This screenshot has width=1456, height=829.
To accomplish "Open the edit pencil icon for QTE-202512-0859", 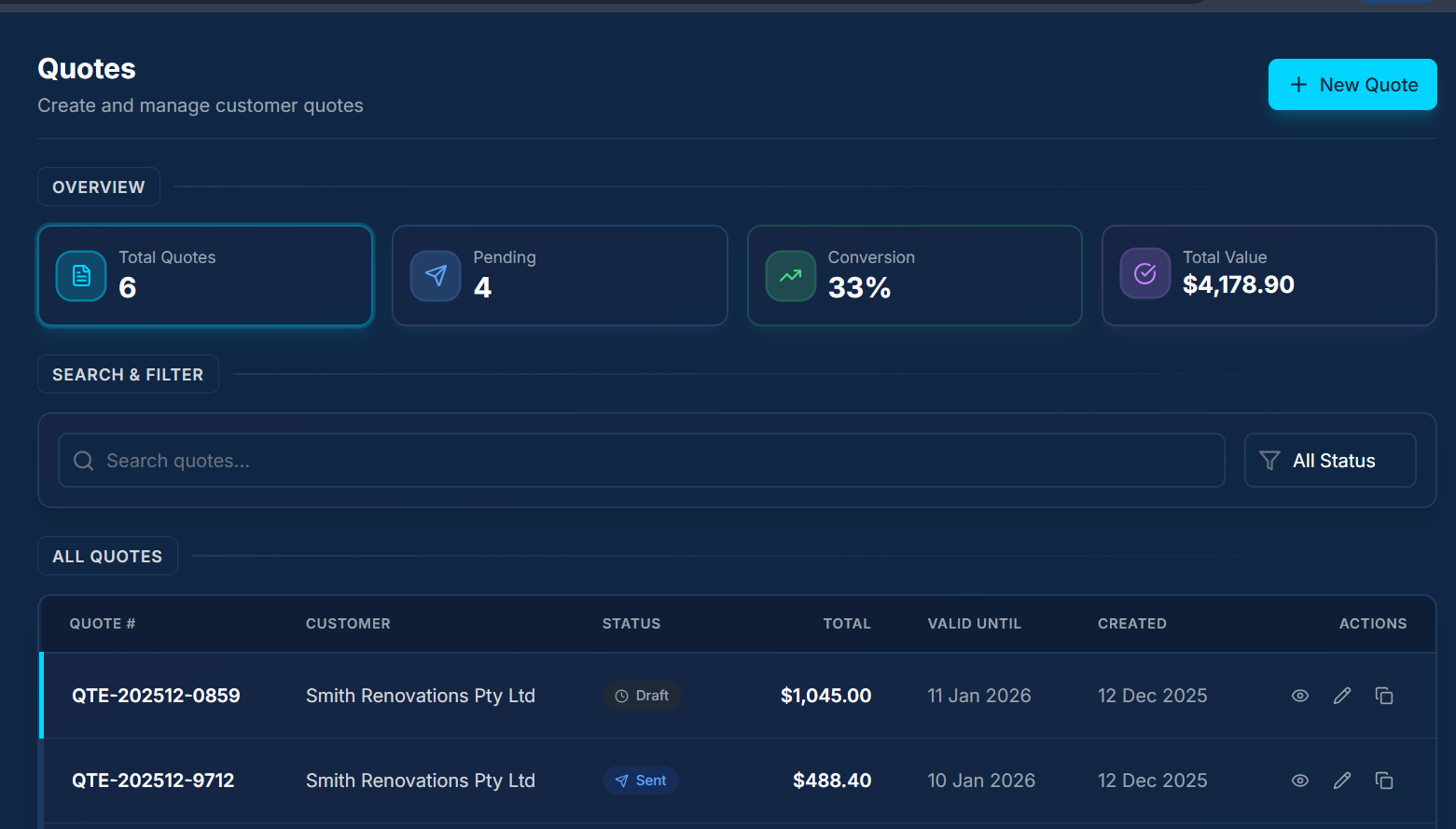I will coord(1342,696).
